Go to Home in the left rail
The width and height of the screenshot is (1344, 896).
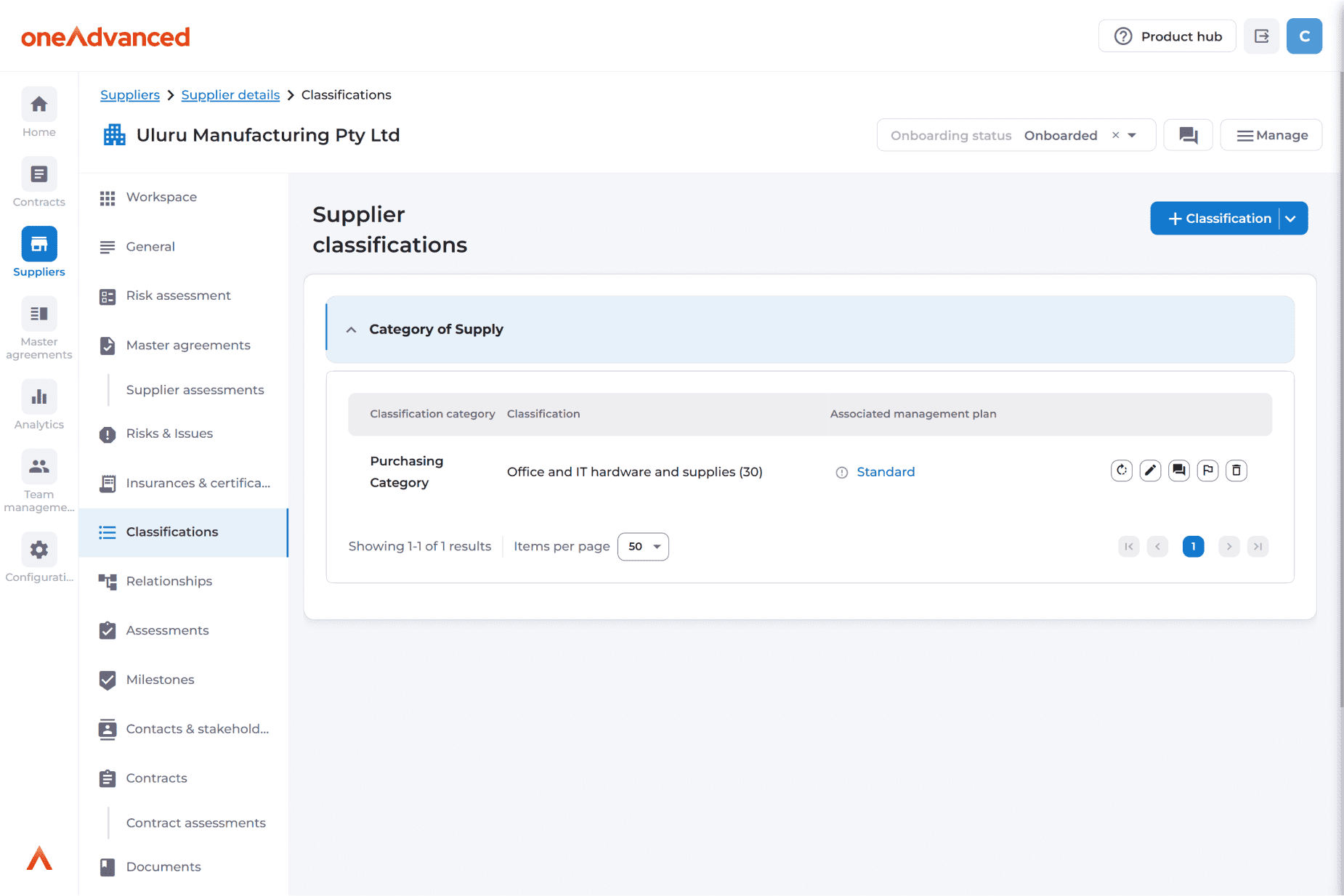click(x=39, y=113)
